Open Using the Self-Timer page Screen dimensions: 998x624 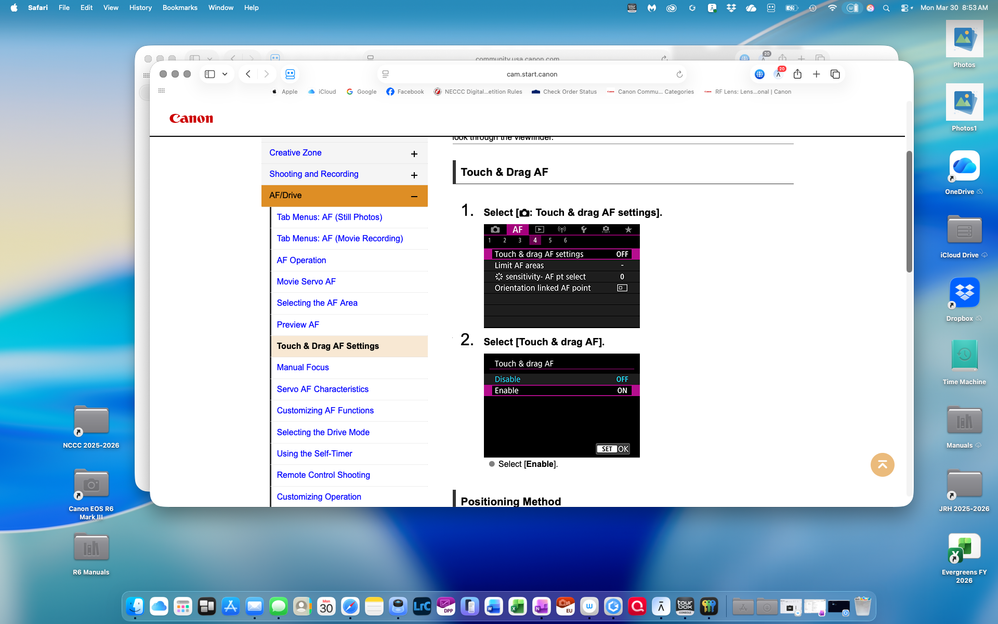[x=314, y=454]
